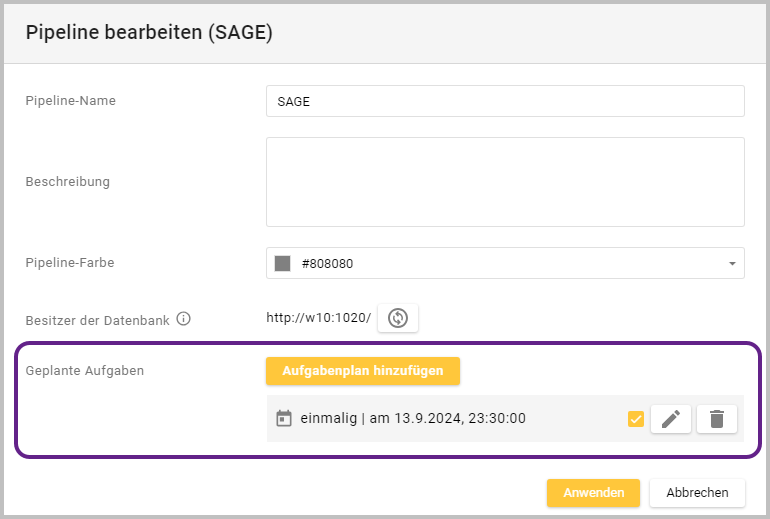
Task: Click the Pipeline bearbeiten (SAGE) dialog title
Action: [149, 33]
